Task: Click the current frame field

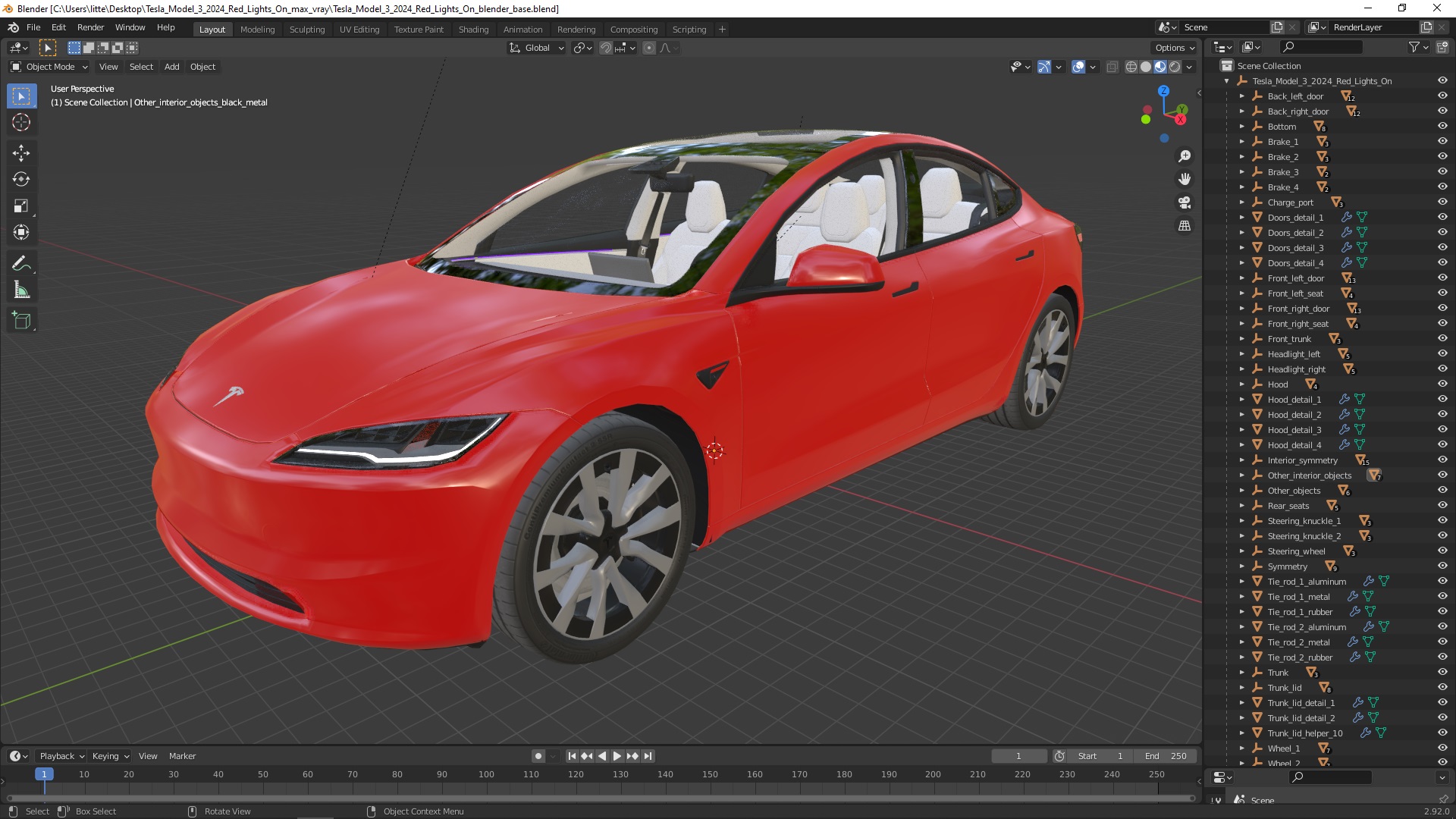Action: [1018, 756]
